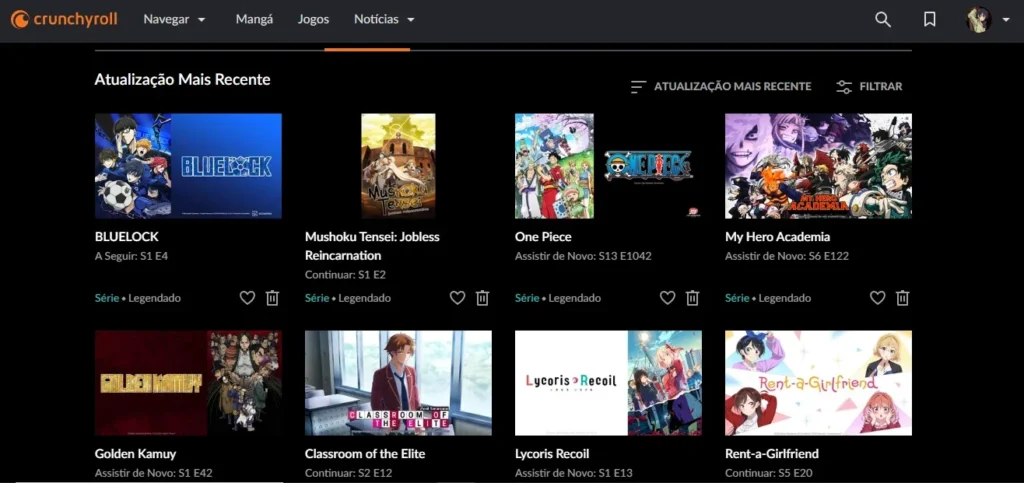This screenshot has width=1024, height=483.
Task: Click 'Continuar: S2 E12' text
Action: click(348, 473)
